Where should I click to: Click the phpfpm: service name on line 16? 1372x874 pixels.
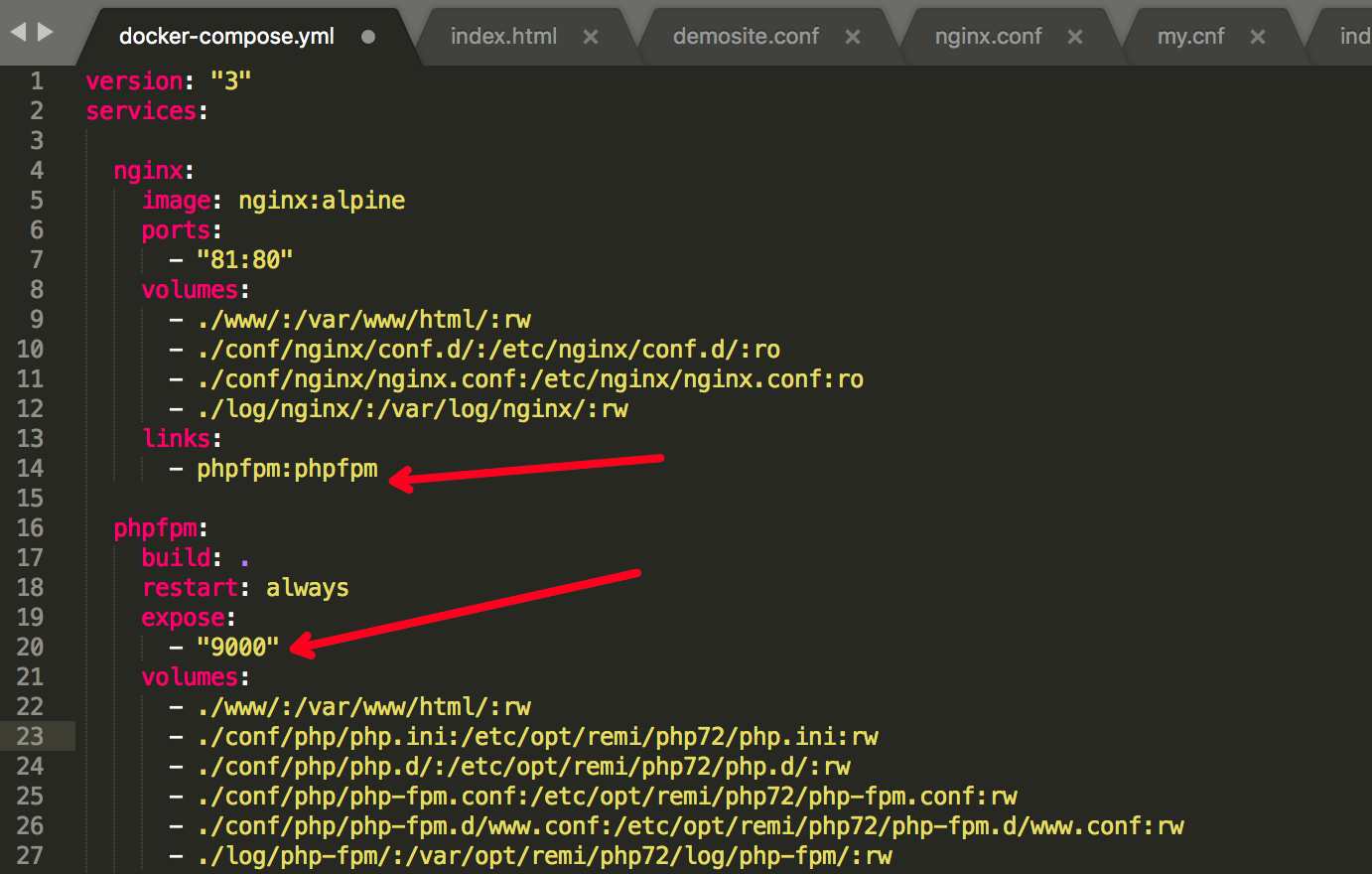(161, 528)
